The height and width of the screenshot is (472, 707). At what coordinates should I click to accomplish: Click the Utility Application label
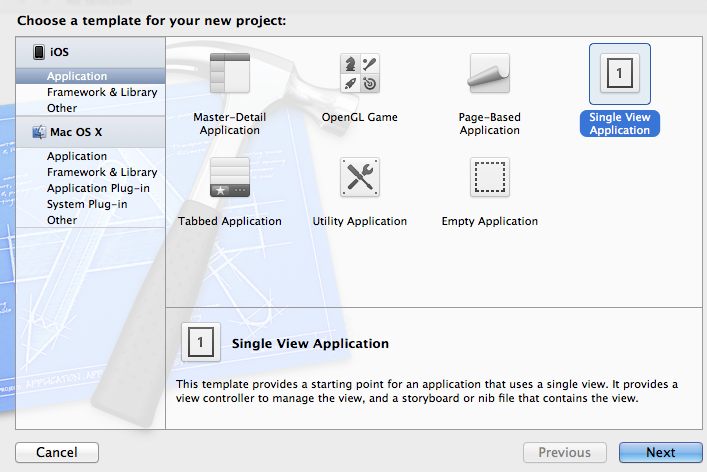360,221
